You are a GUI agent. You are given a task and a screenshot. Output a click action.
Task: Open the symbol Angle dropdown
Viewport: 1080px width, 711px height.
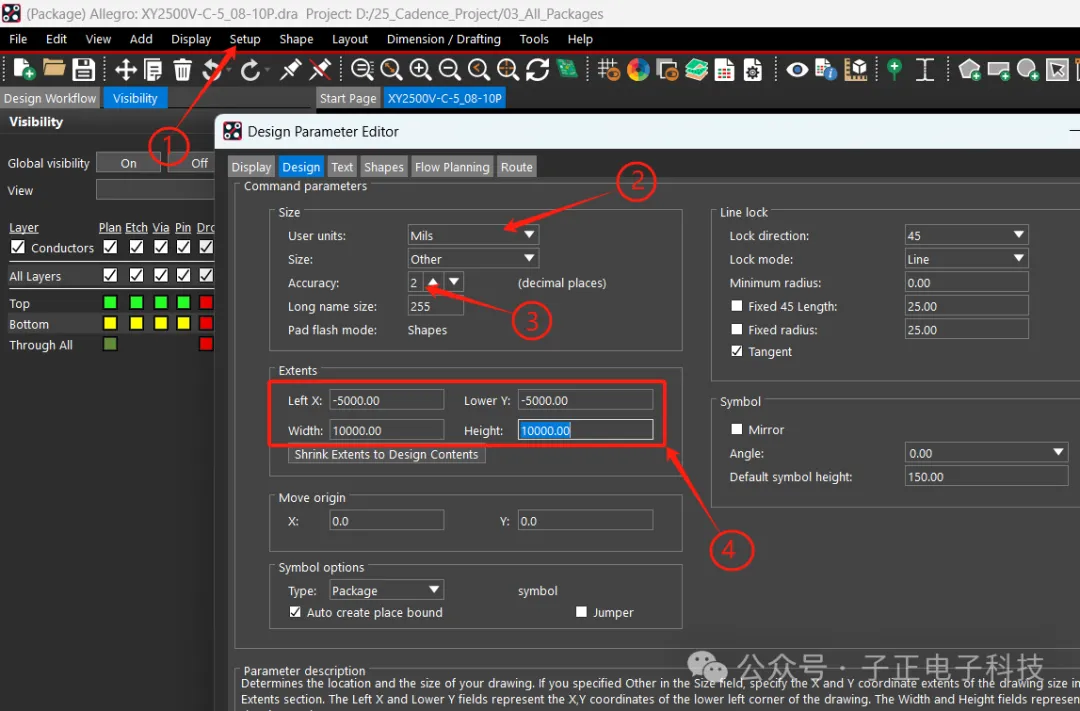pyautogui.click(x=986, y=453)
